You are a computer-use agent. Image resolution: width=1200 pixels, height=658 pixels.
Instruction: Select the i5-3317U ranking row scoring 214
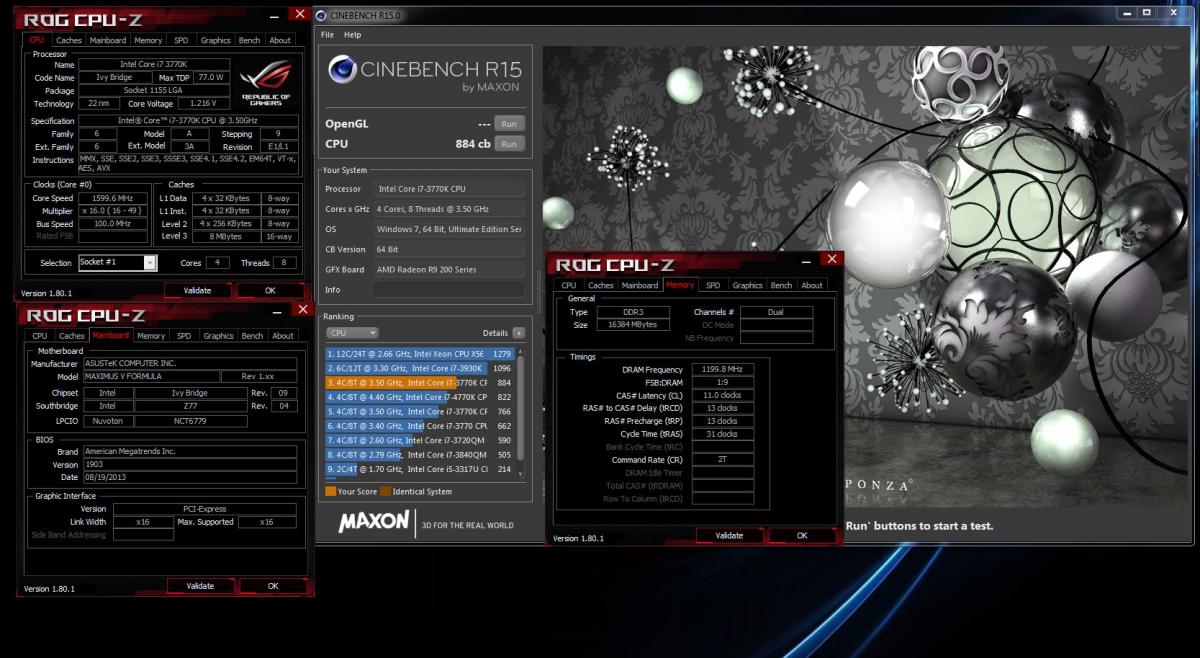click(x=419, y=469)
